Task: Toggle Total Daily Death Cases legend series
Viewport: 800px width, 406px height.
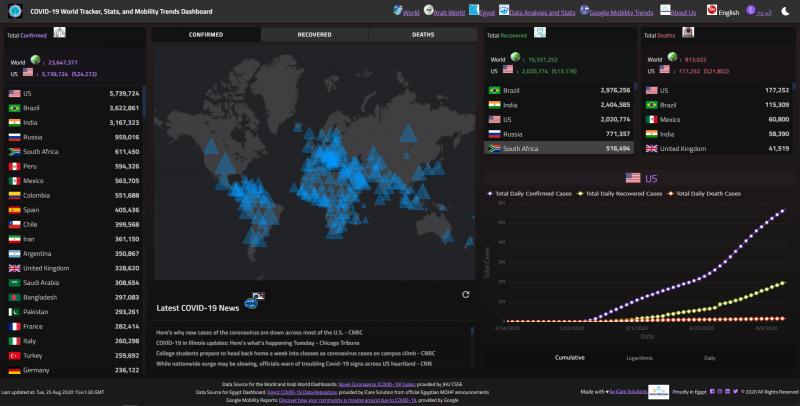Action: click(706, 193)
